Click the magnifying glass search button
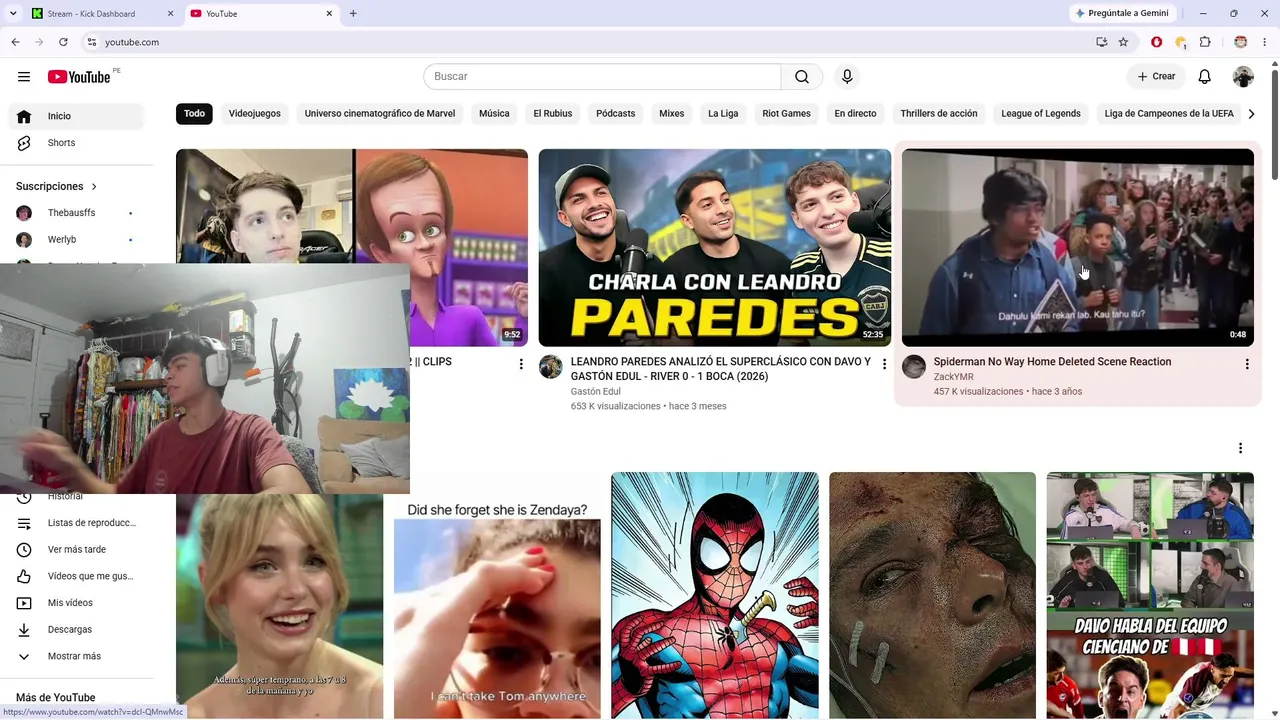Screen dimensions: 1280x720 point(802,77)
